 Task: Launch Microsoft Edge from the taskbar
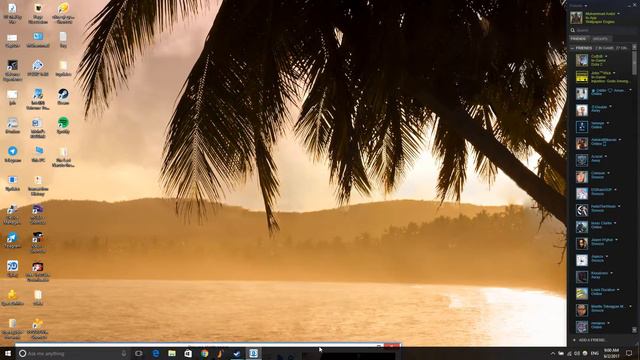156,353
